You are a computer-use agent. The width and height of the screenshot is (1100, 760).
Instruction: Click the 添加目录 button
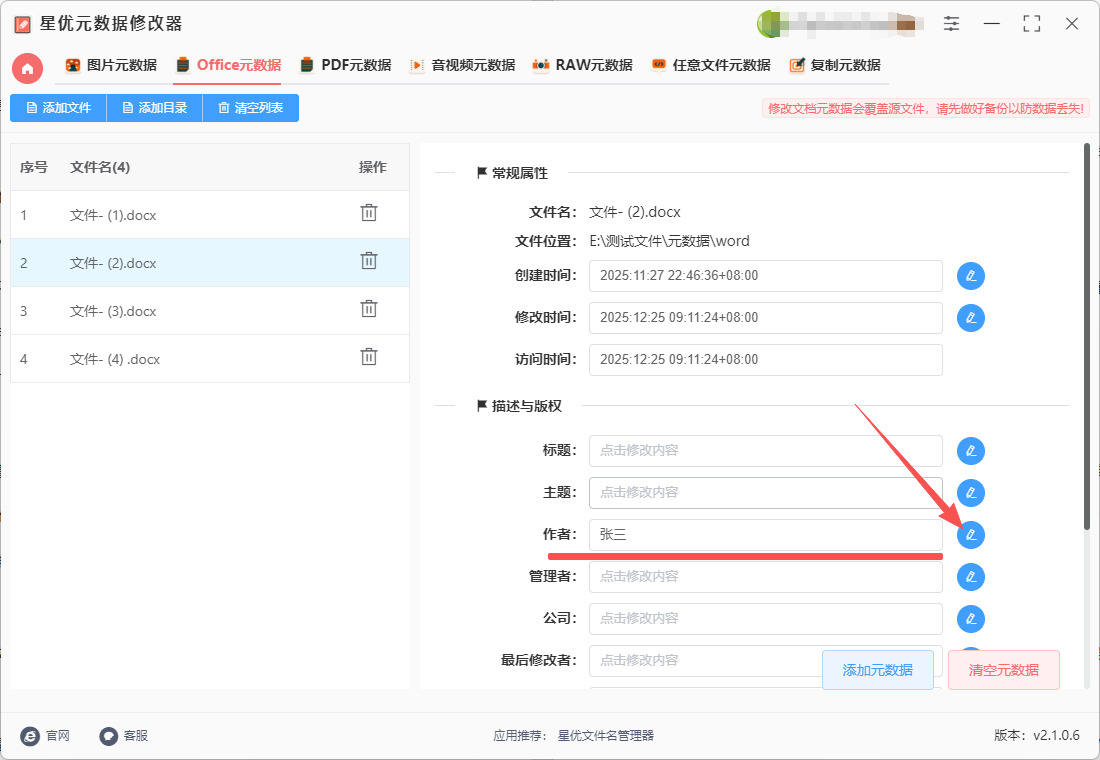[x=154, y=108]
